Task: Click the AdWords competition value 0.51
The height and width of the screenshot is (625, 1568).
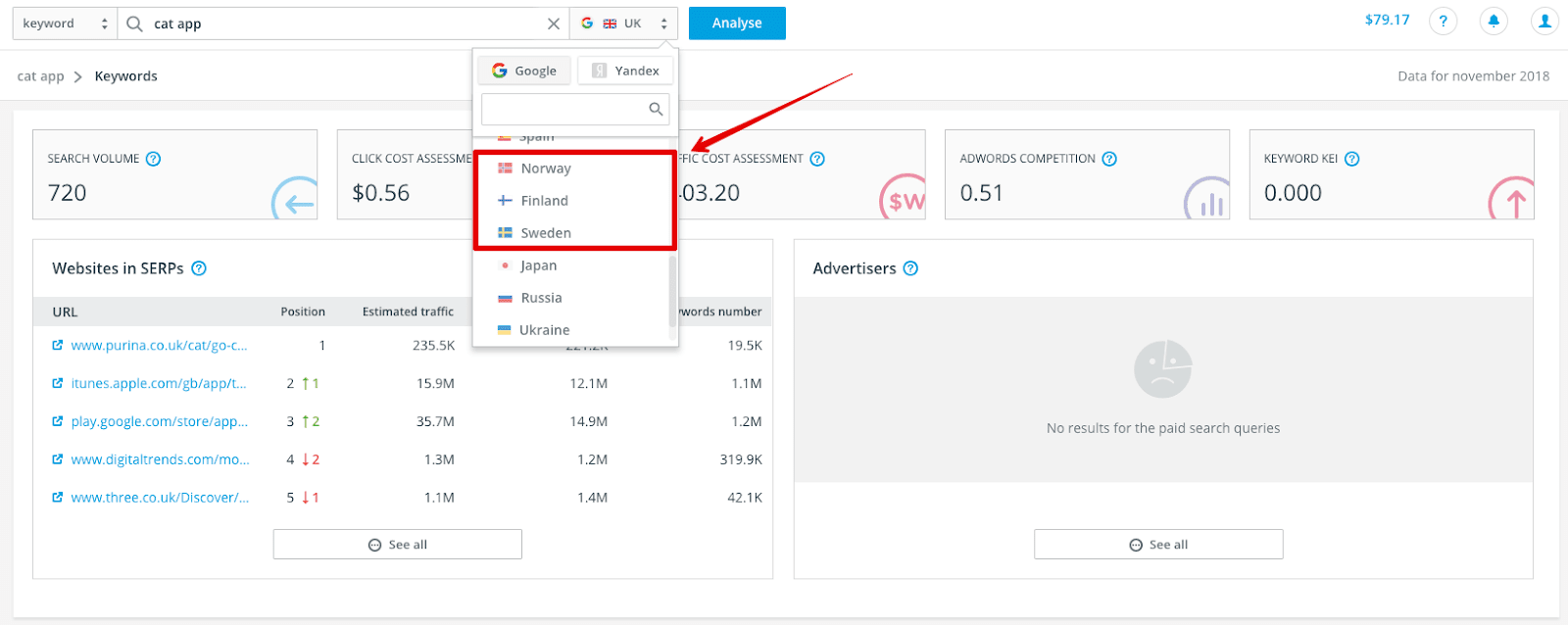Action: (982, 193)
